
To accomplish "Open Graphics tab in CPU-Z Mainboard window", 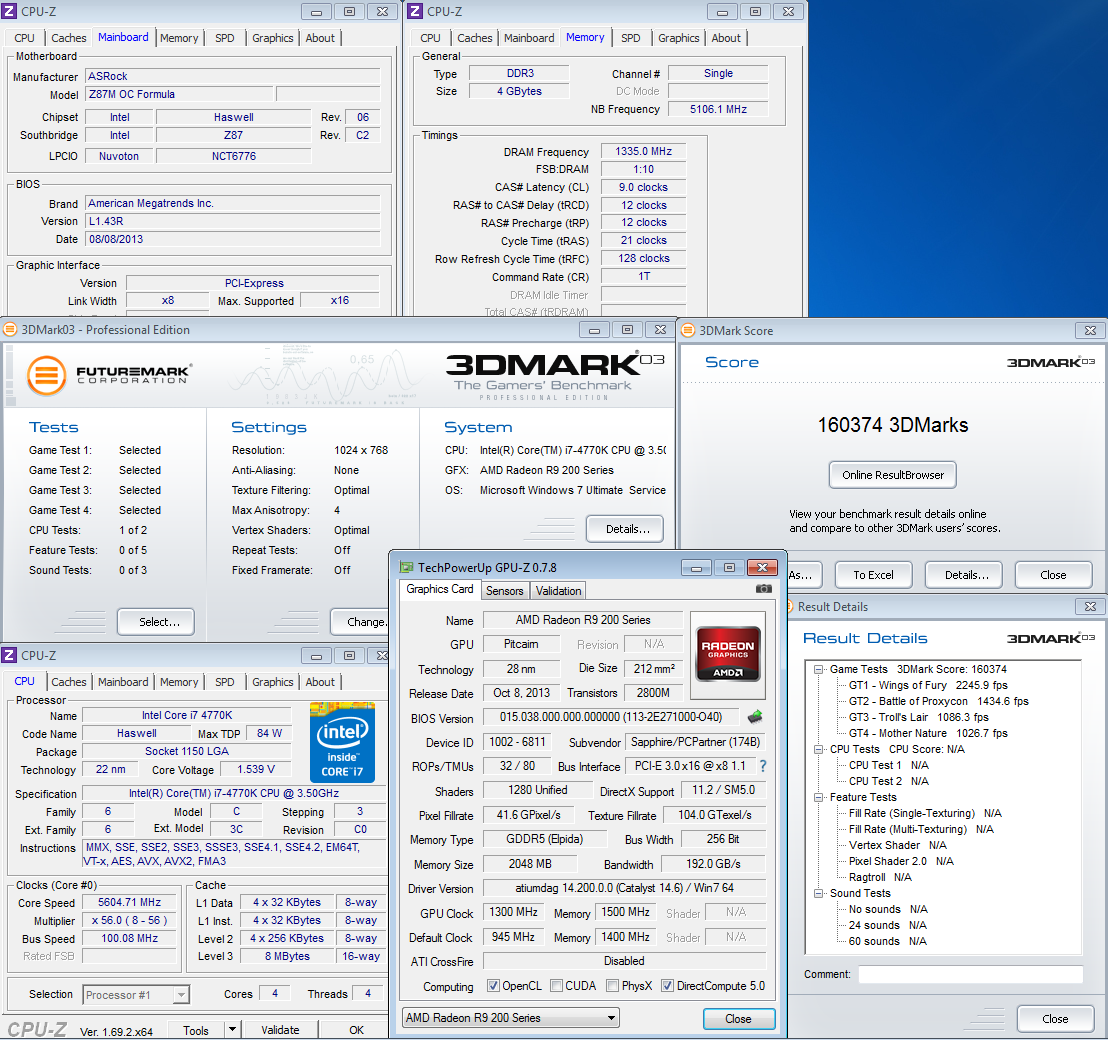I will (x=273, y=38).
